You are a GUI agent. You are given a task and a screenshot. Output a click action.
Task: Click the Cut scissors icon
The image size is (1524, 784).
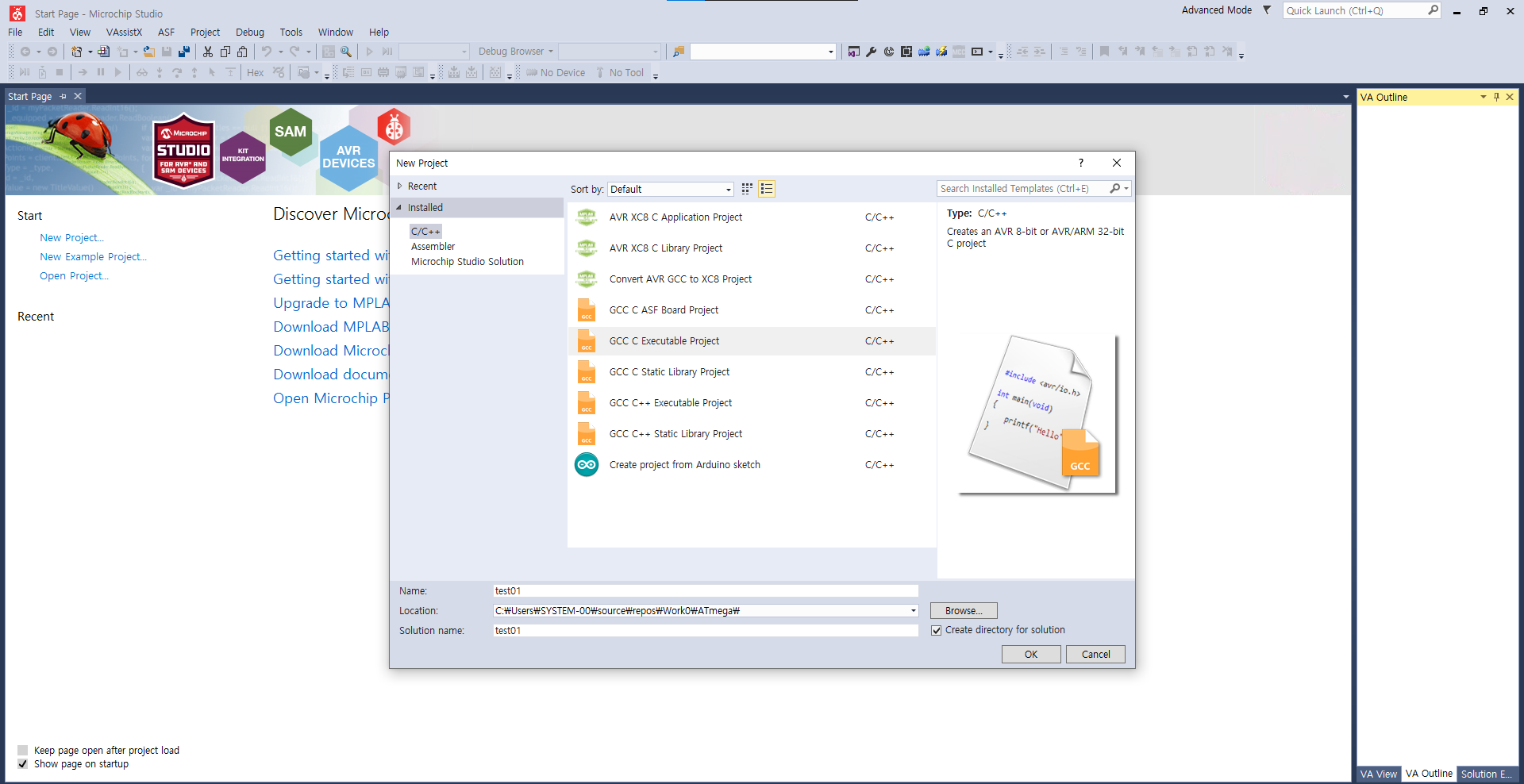pos(208,52)
